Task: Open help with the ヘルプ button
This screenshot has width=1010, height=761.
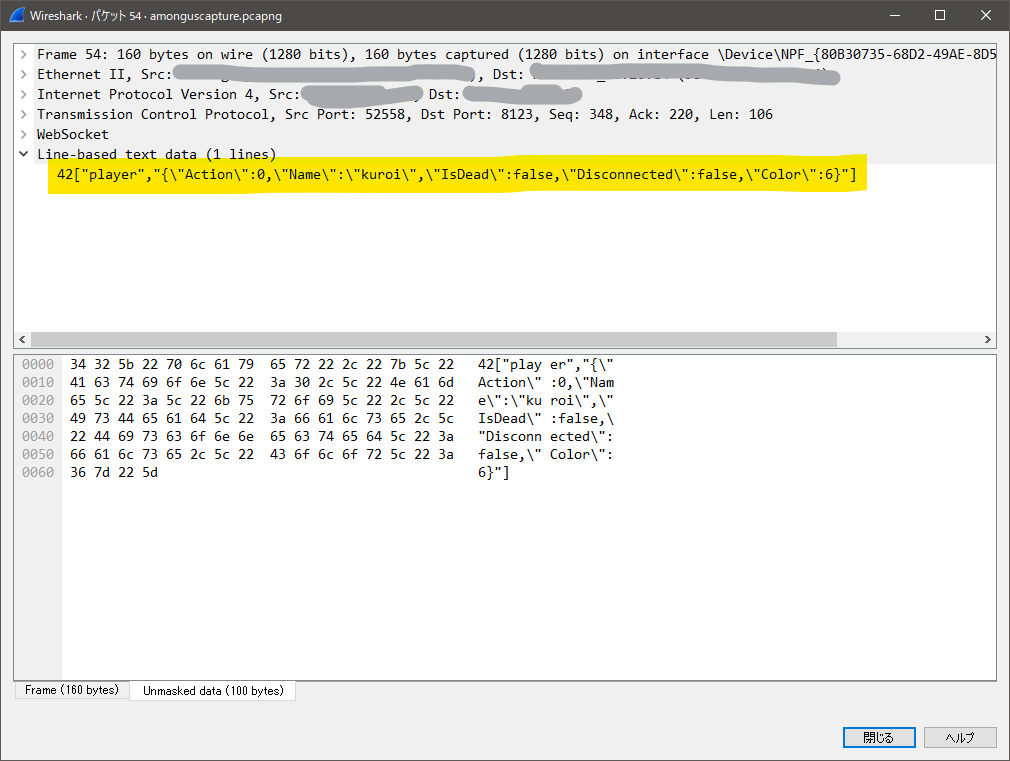Action: pyautogui.click(x=960, y=737)
